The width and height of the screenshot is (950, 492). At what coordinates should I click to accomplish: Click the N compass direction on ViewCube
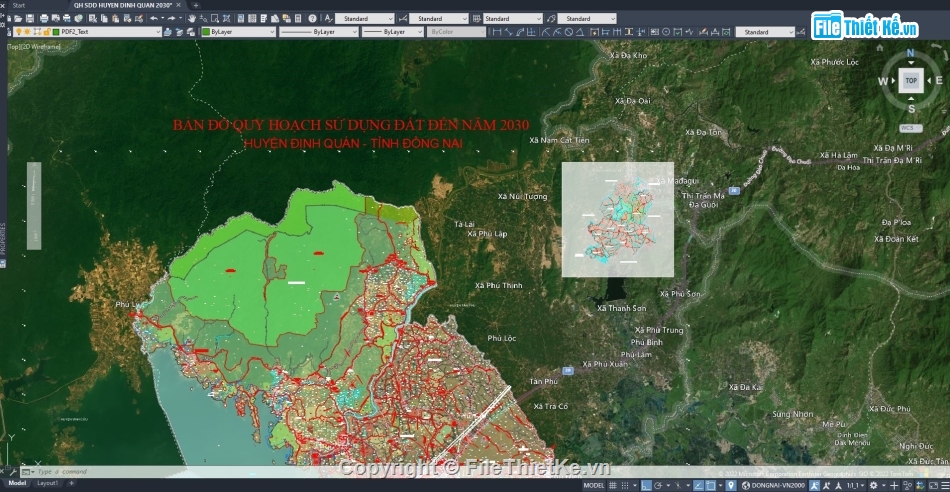[x=910, y=53]
